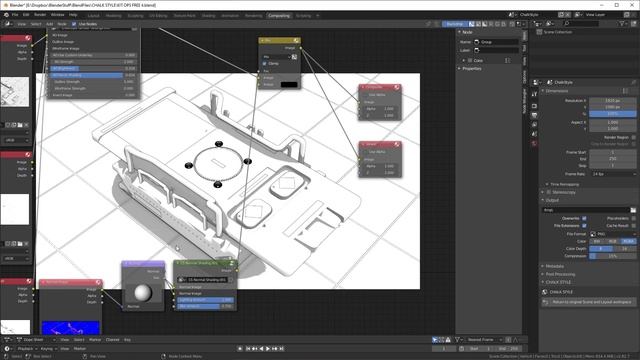Open the Tool properties tab icon
Screen dimensions: 640x360
(x=534, y=94)
